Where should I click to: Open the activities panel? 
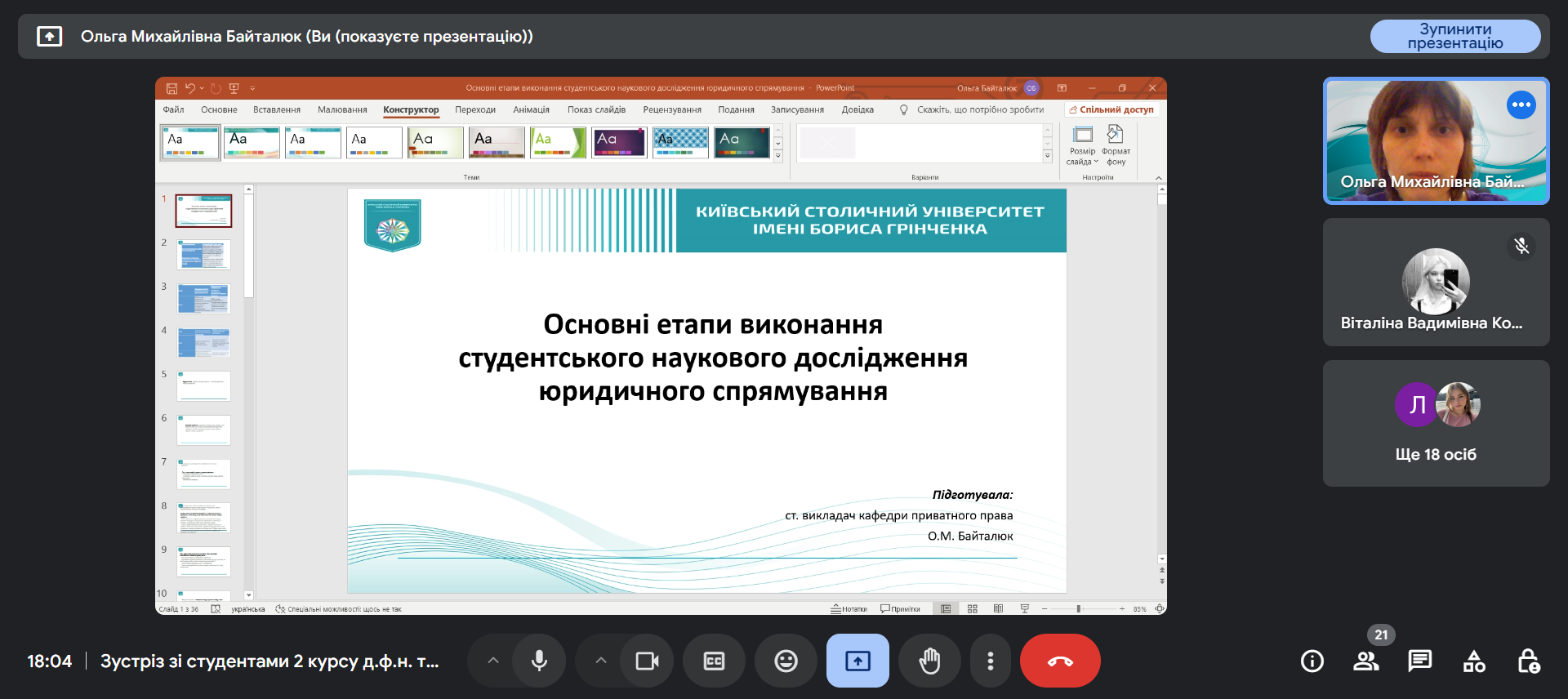tap(1474, 661)
